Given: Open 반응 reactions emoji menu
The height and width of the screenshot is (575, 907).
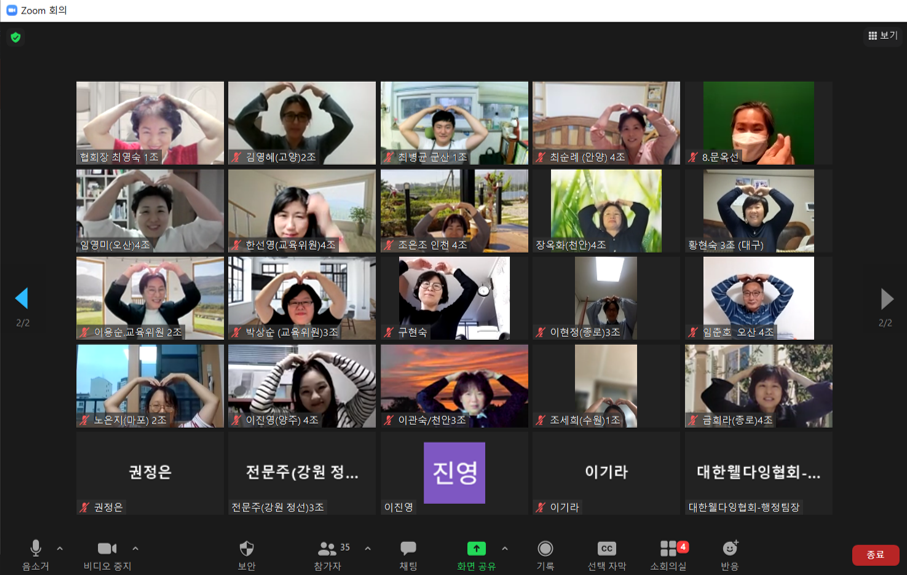Looking at the screenshot, I should (730, 549).
